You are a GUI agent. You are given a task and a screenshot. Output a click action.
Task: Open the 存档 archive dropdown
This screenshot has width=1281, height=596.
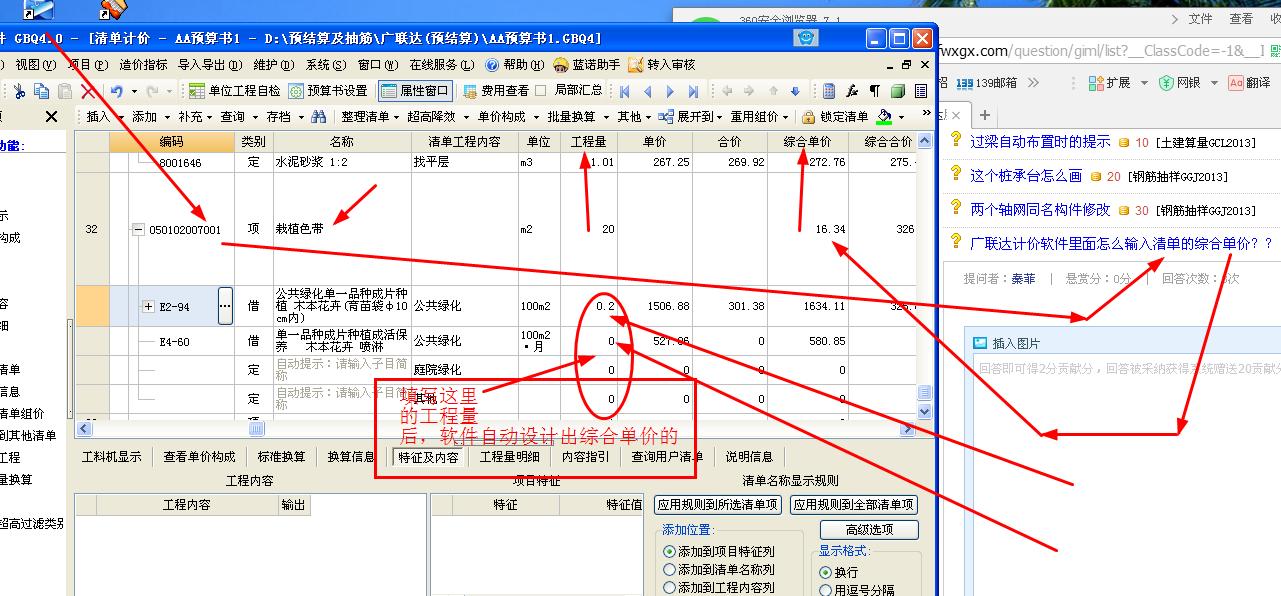(x=284, y=117)
